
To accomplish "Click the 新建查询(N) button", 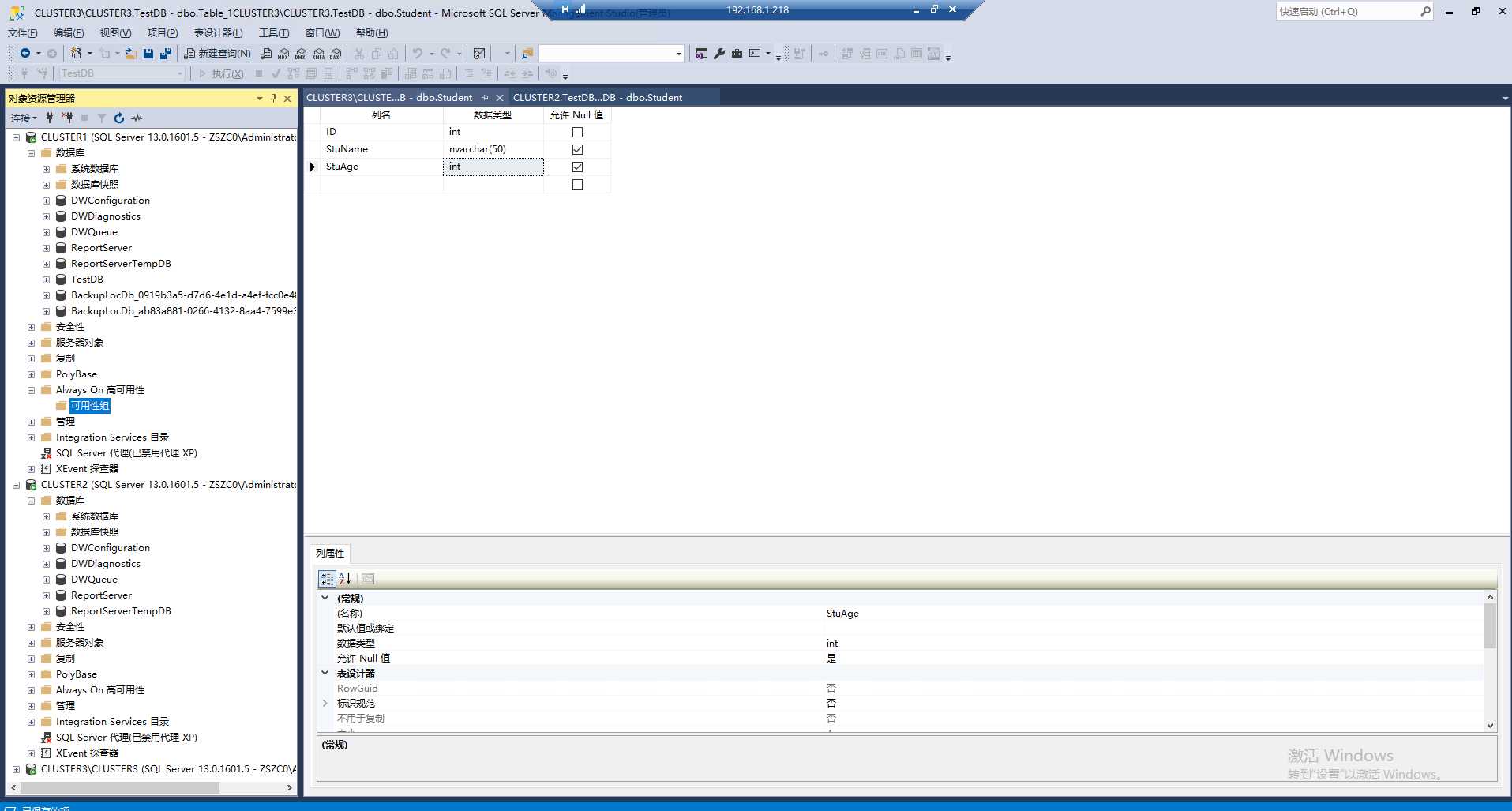I will pyautogui.click(x=217, y=54).
